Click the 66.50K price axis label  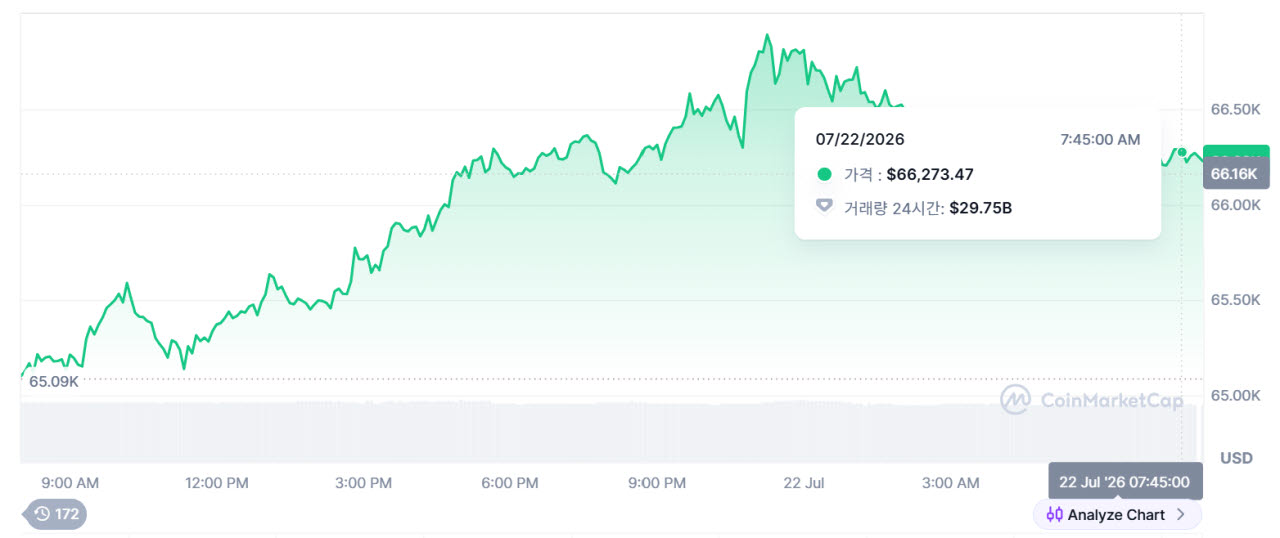click(x=1235, y=109)
